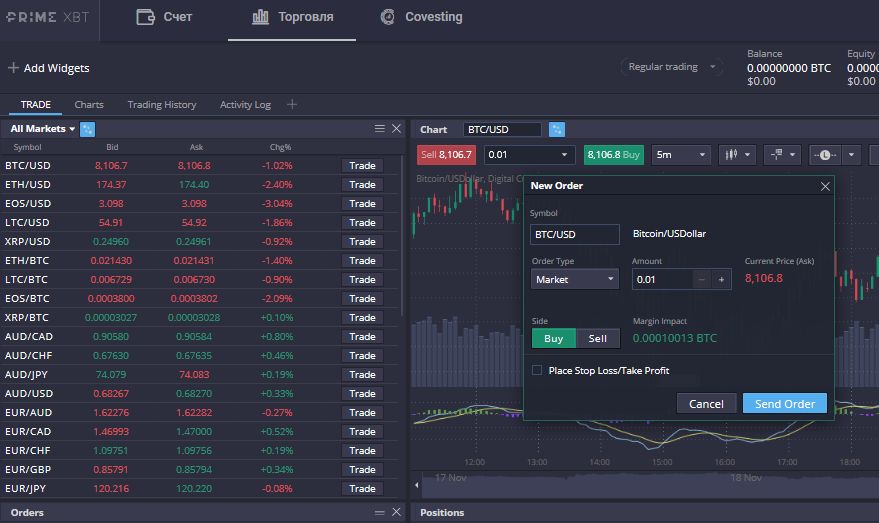Switch to the Trading History tab
The width and height of the screenshot is (879, 523).
(x=162, y=104)
